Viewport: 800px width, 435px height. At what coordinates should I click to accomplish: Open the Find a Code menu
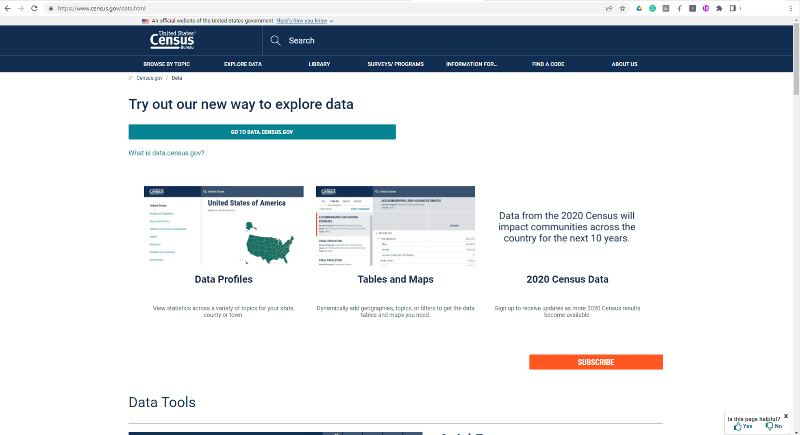click(x=548, y=64)
